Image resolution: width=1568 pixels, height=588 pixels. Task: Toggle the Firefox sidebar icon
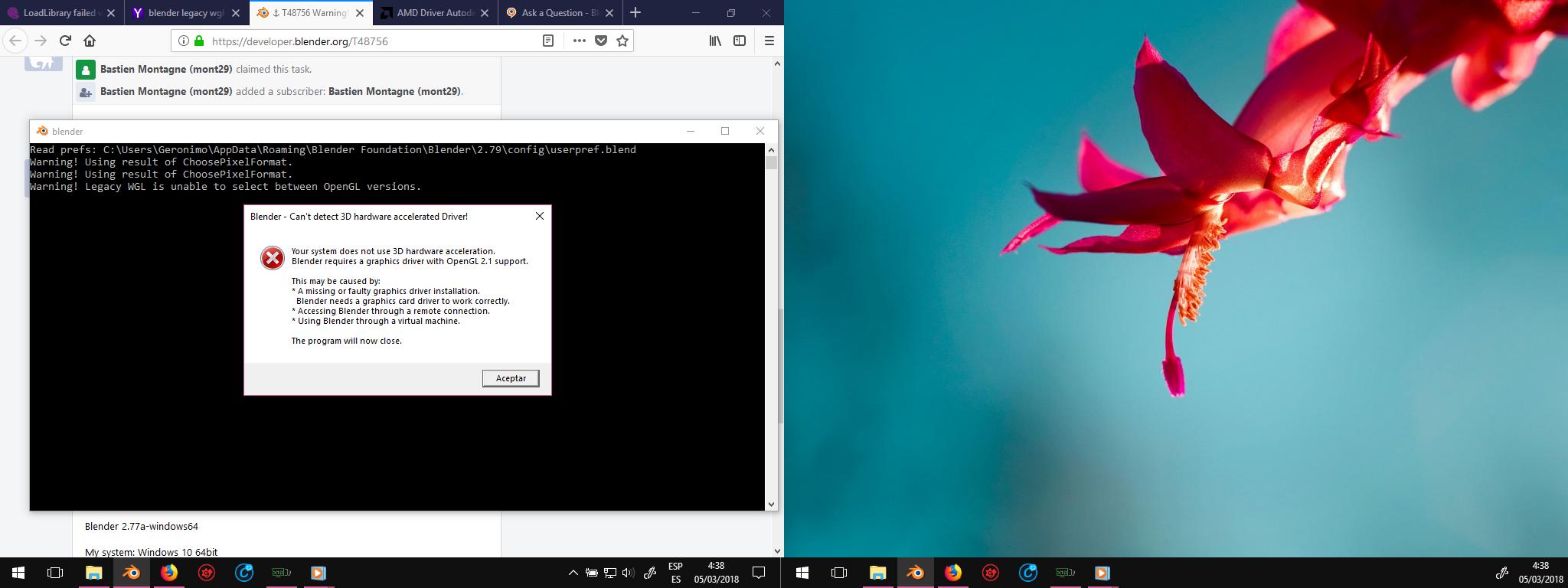(740, 41)
